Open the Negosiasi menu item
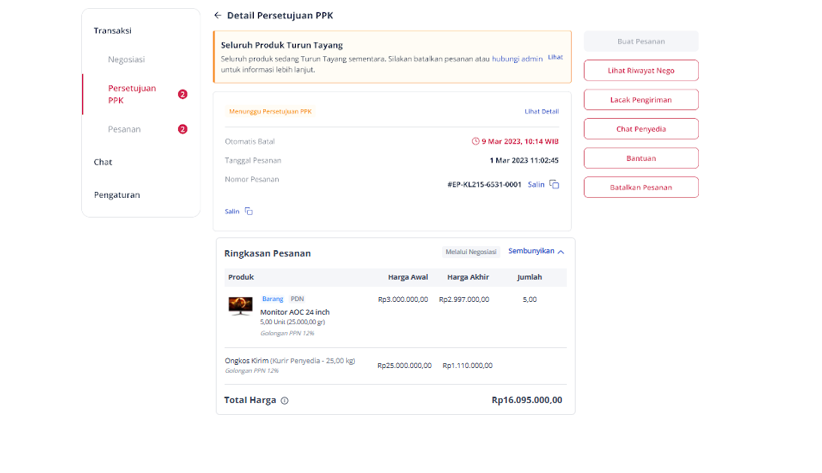Viewport: 822px width, 473px height. (x=126, y=59)
